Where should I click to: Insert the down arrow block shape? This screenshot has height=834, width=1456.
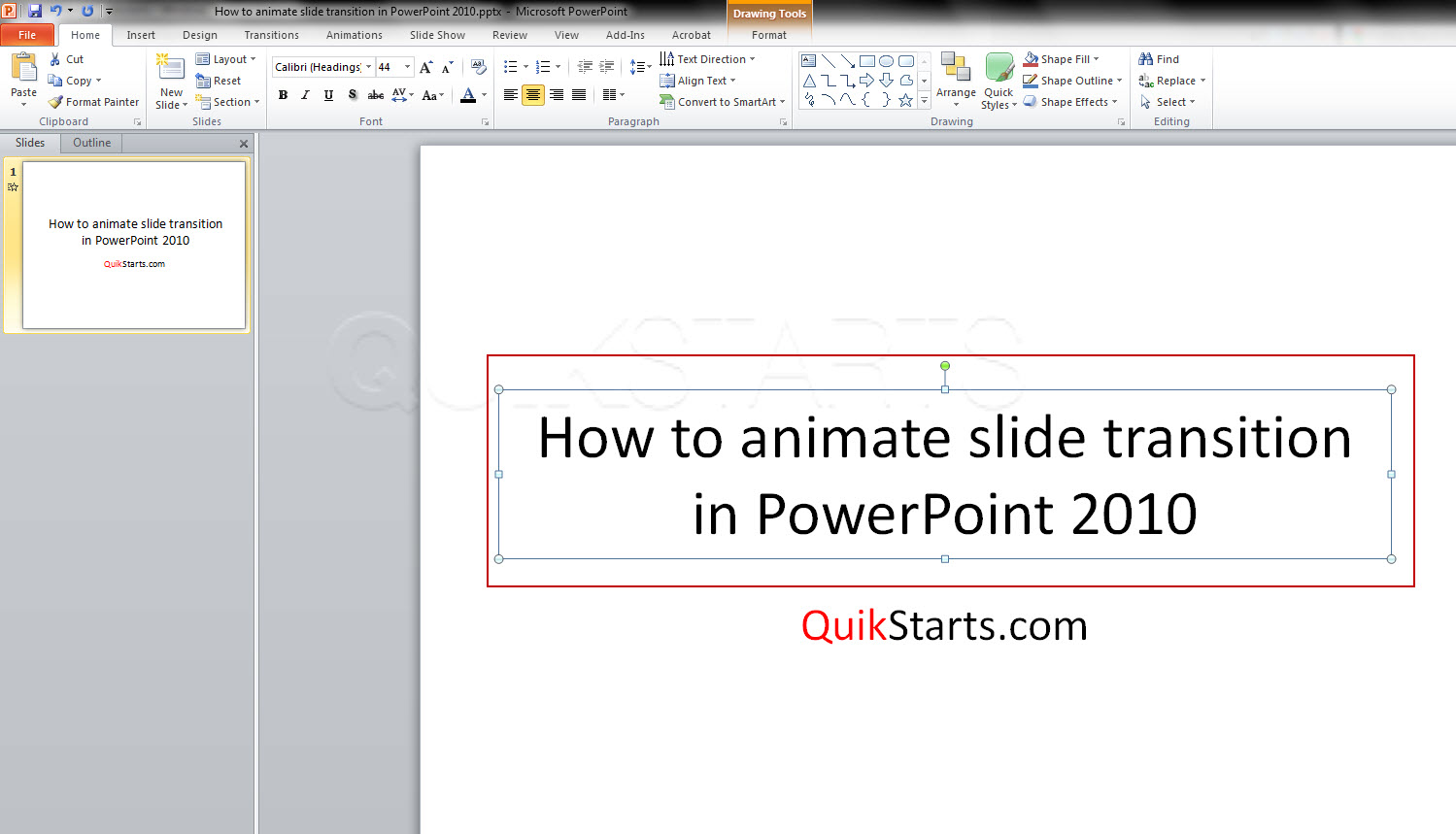886,80
